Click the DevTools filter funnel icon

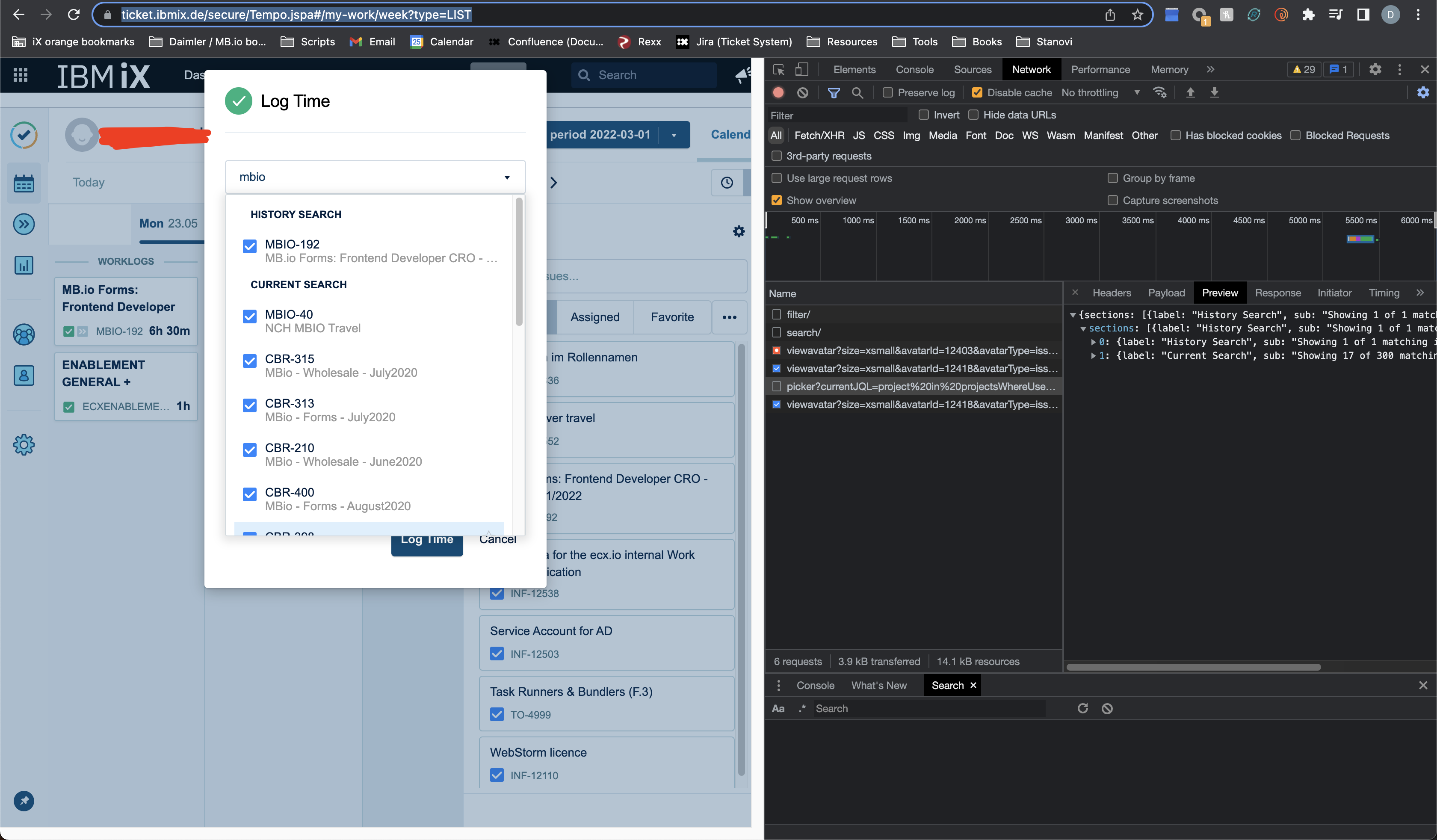(833, 92)
